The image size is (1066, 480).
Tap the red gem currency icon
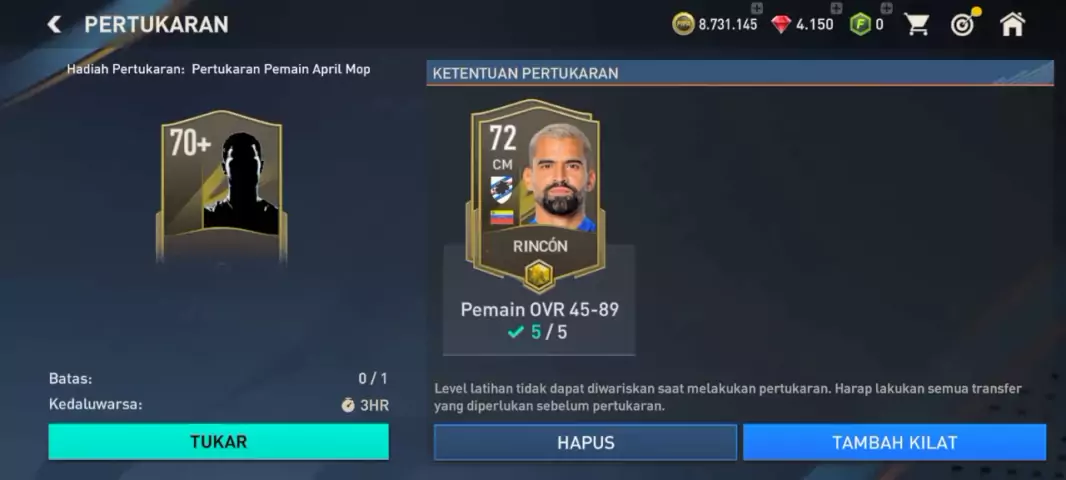[x=781, y=24]
